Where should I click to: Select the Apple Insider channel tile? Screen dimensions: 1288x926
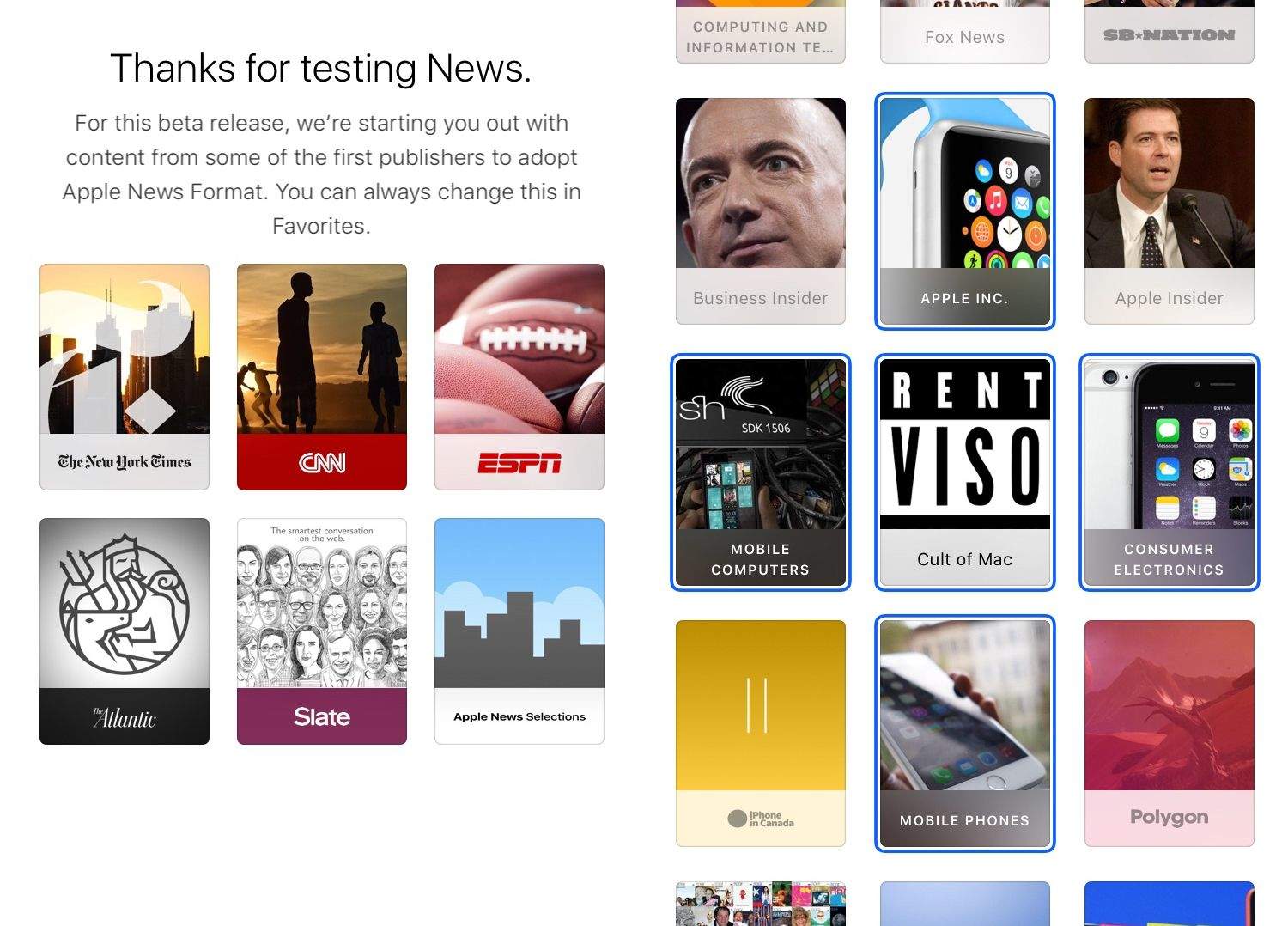point(1170,211)
